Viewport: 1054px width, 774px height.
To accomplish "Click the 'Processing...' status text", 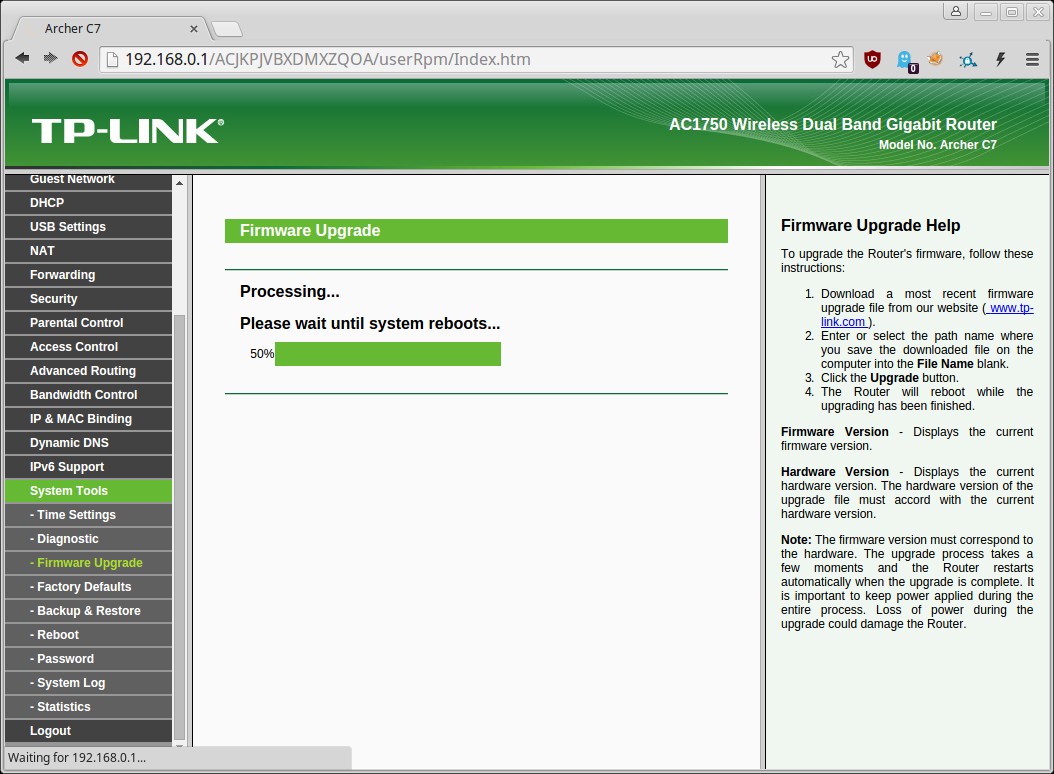I will (290, 291).
